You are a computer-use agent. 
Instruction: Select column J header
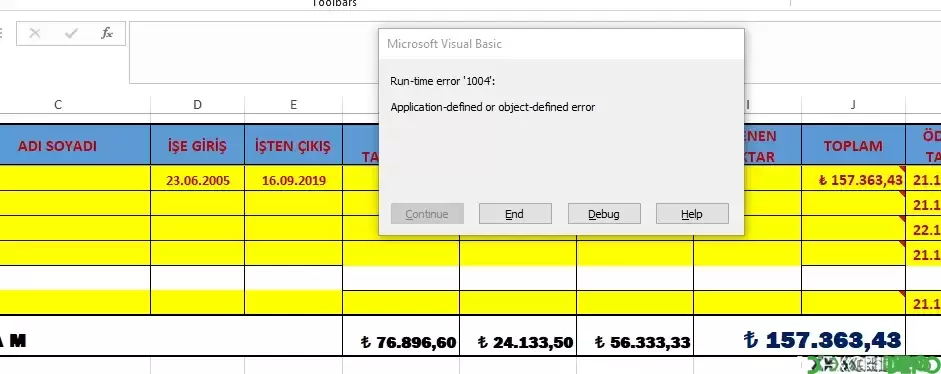(853, 104)
